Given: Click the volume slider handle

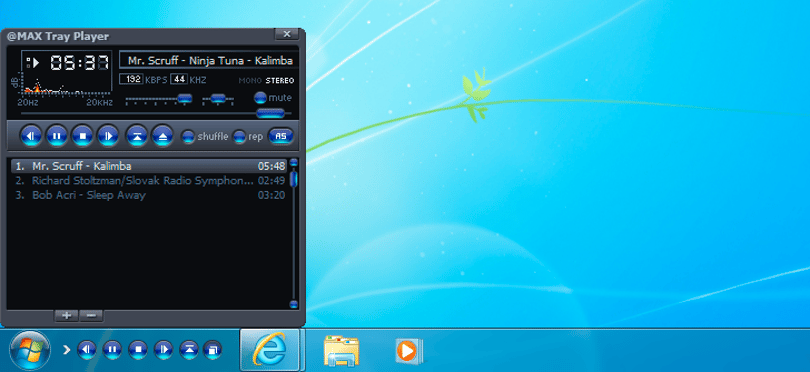Looking at the screenshot, I should 184,98.
